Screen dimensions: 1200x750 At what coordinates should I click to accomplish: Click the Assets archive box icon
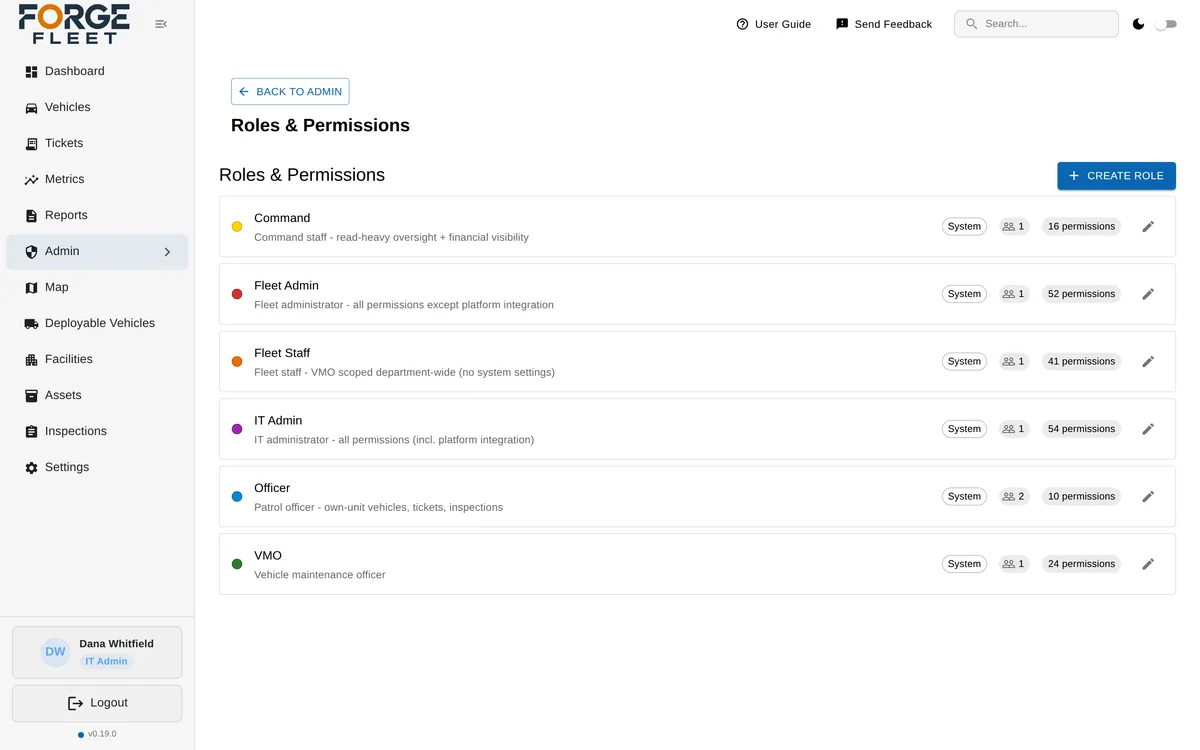(31, 396)
